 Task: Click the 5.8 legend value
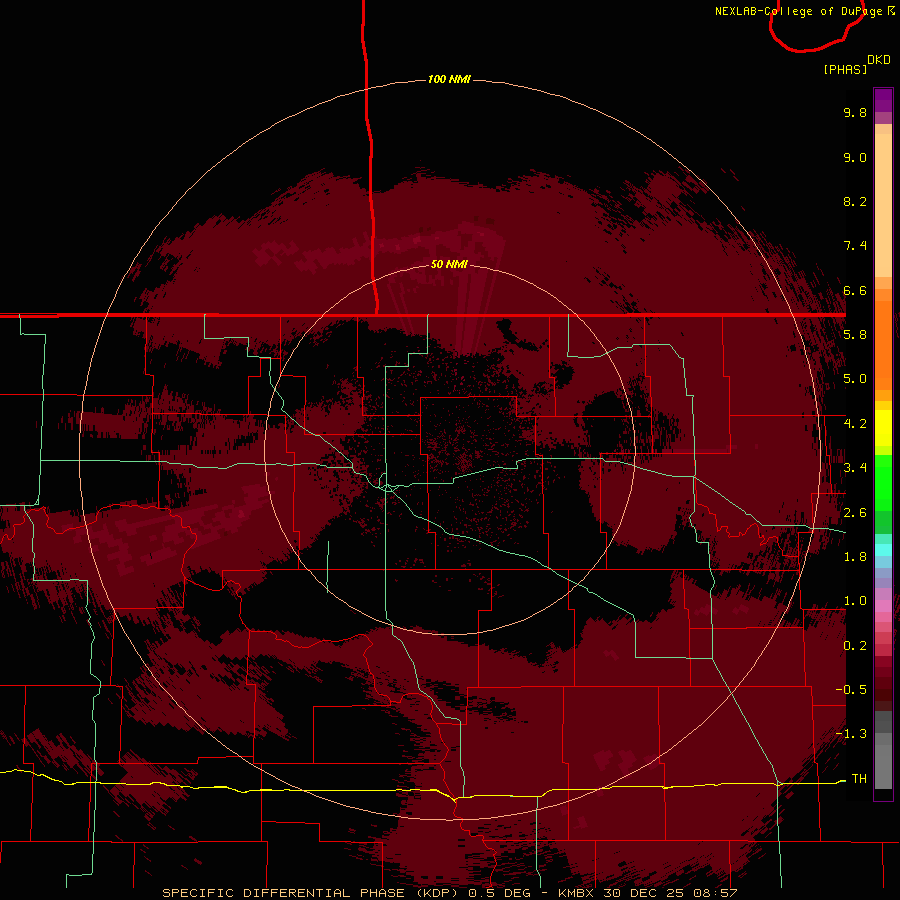(x=855, y=335)
